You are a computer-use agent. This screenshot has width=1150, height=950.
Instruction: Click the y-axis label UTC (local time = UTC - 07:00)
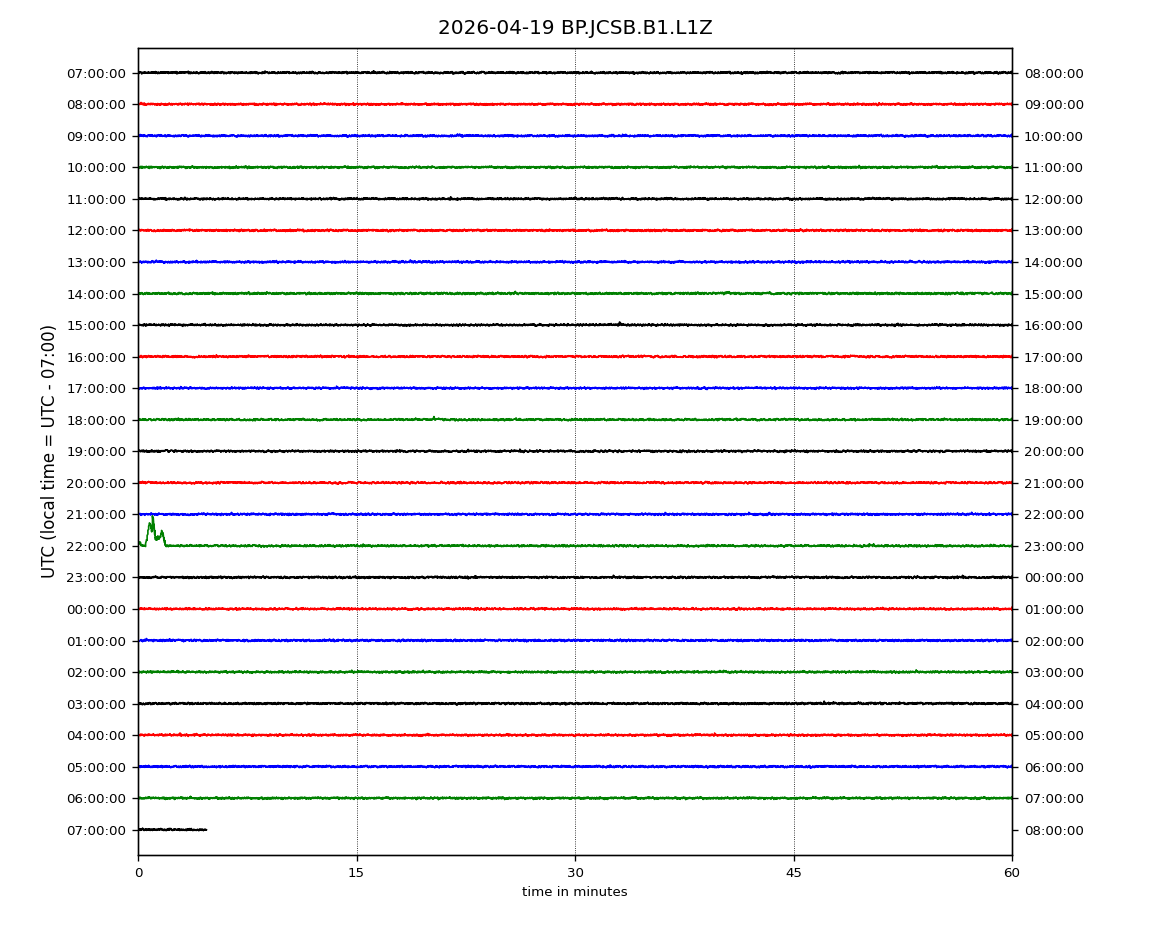tap(49, 451)
